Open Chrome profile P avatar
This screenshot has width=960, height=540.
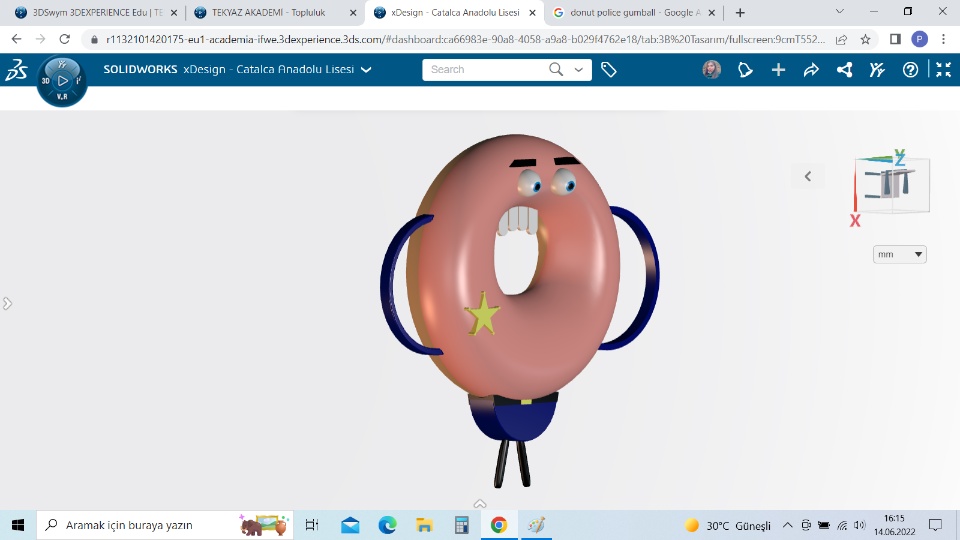click(919, 39)
